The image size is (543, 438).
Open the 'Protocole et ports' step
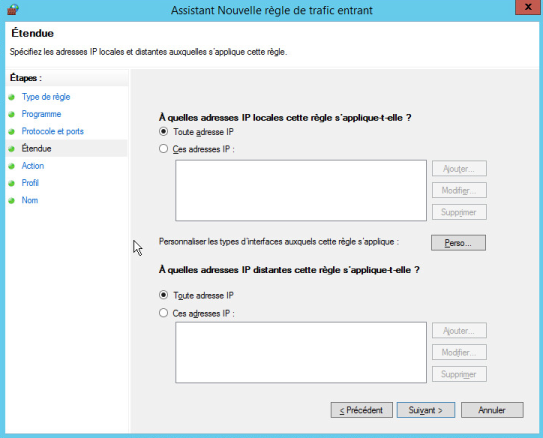pos(53,131)
